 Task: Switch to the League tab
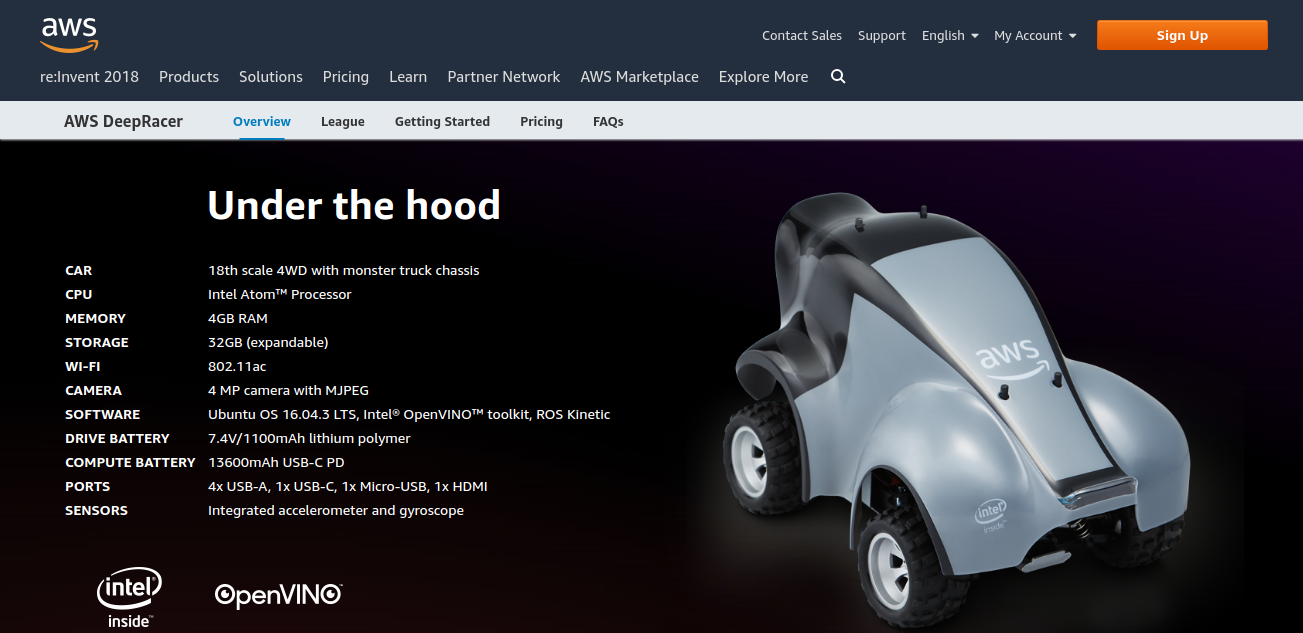(x=343, y=121)
